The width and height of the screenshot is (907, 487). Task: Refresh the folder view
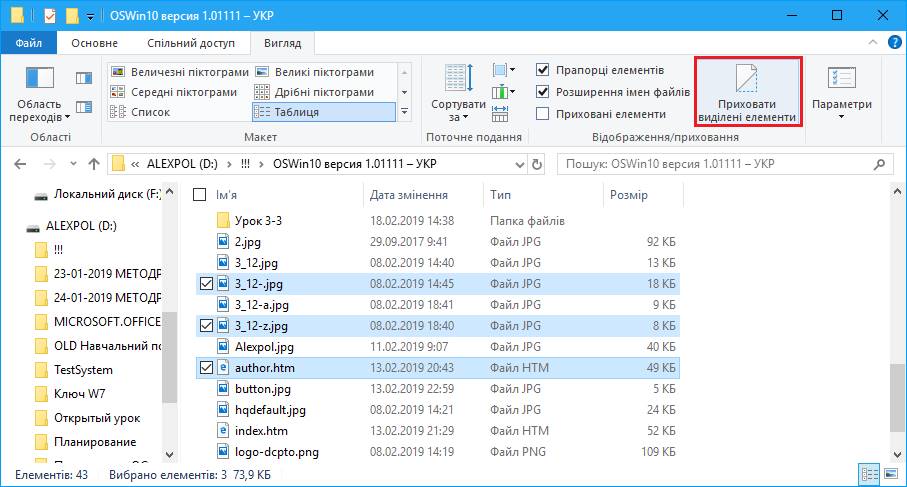[x=537, y=164]
